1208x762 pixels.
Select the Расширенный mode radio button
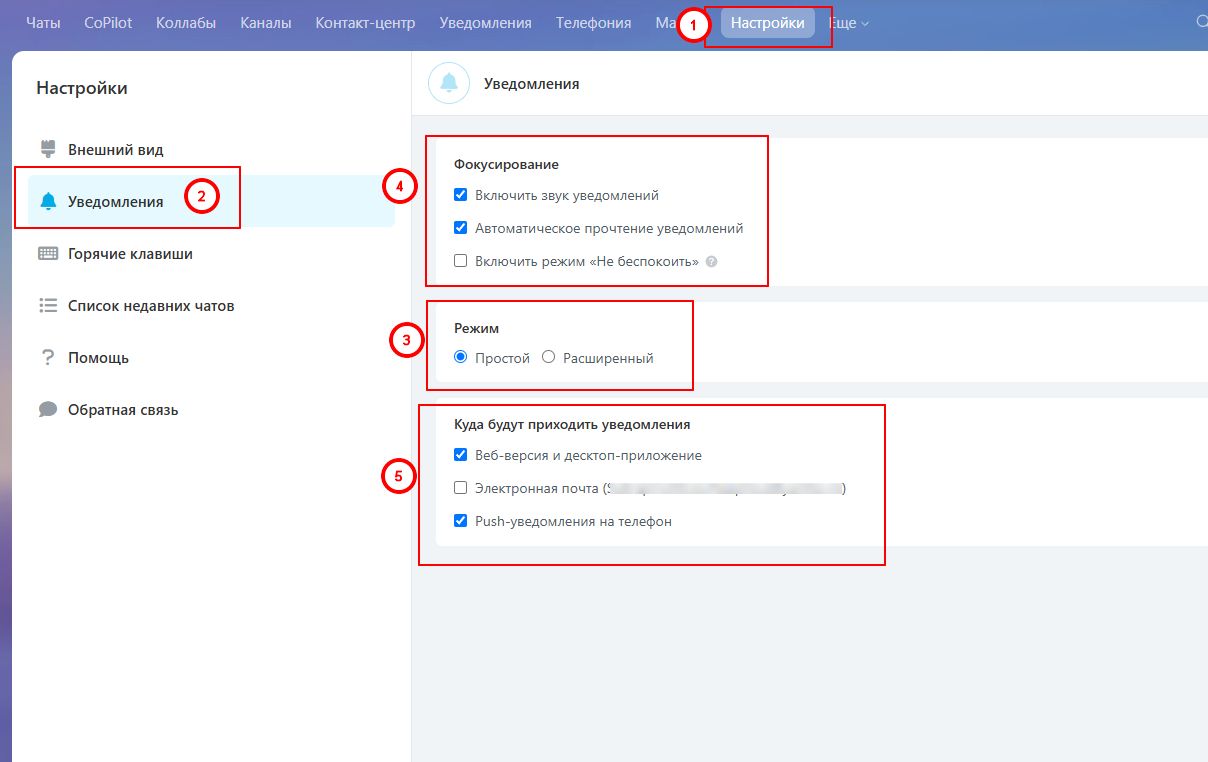click(x=548, y=357)
